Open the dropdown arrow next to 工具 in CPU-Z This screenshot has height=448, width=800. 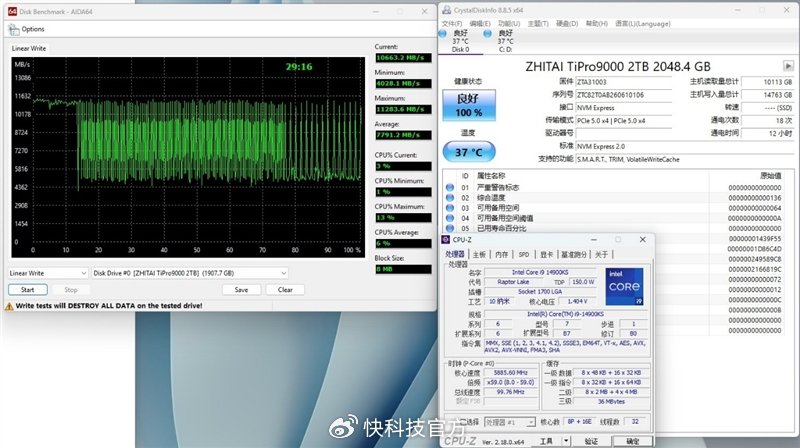pos(566,441)
